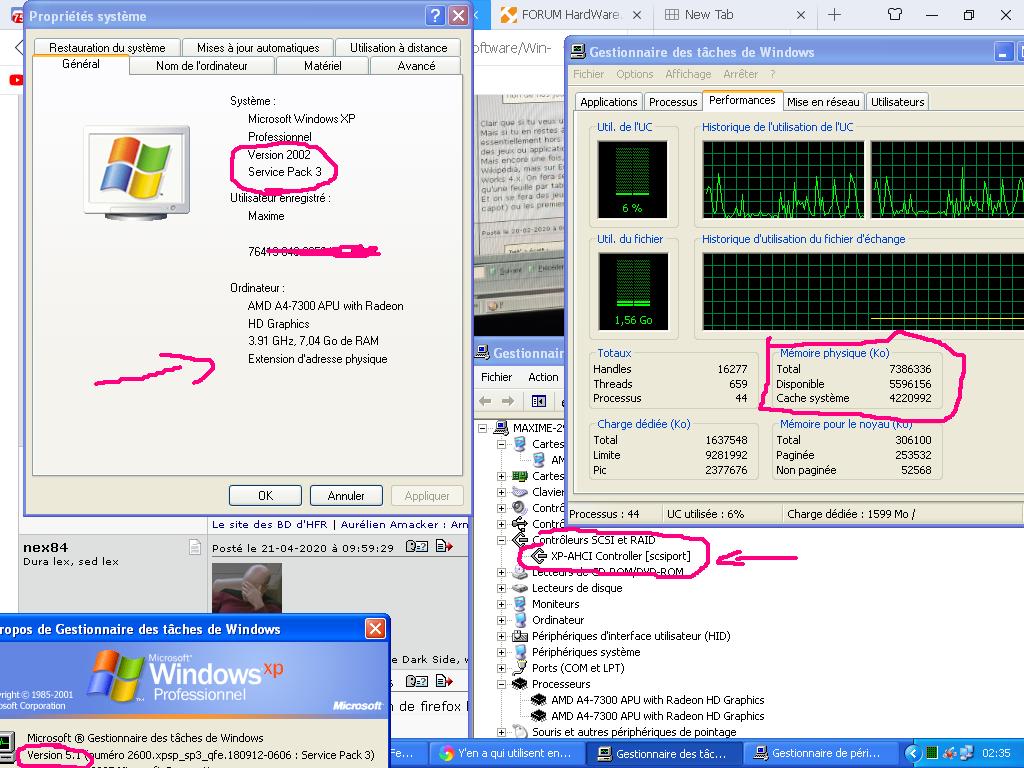The height and width of the screenshot is (768, 1024).
Task: Open the Matériel tab in Propriétés système
Action: (323, 65)
